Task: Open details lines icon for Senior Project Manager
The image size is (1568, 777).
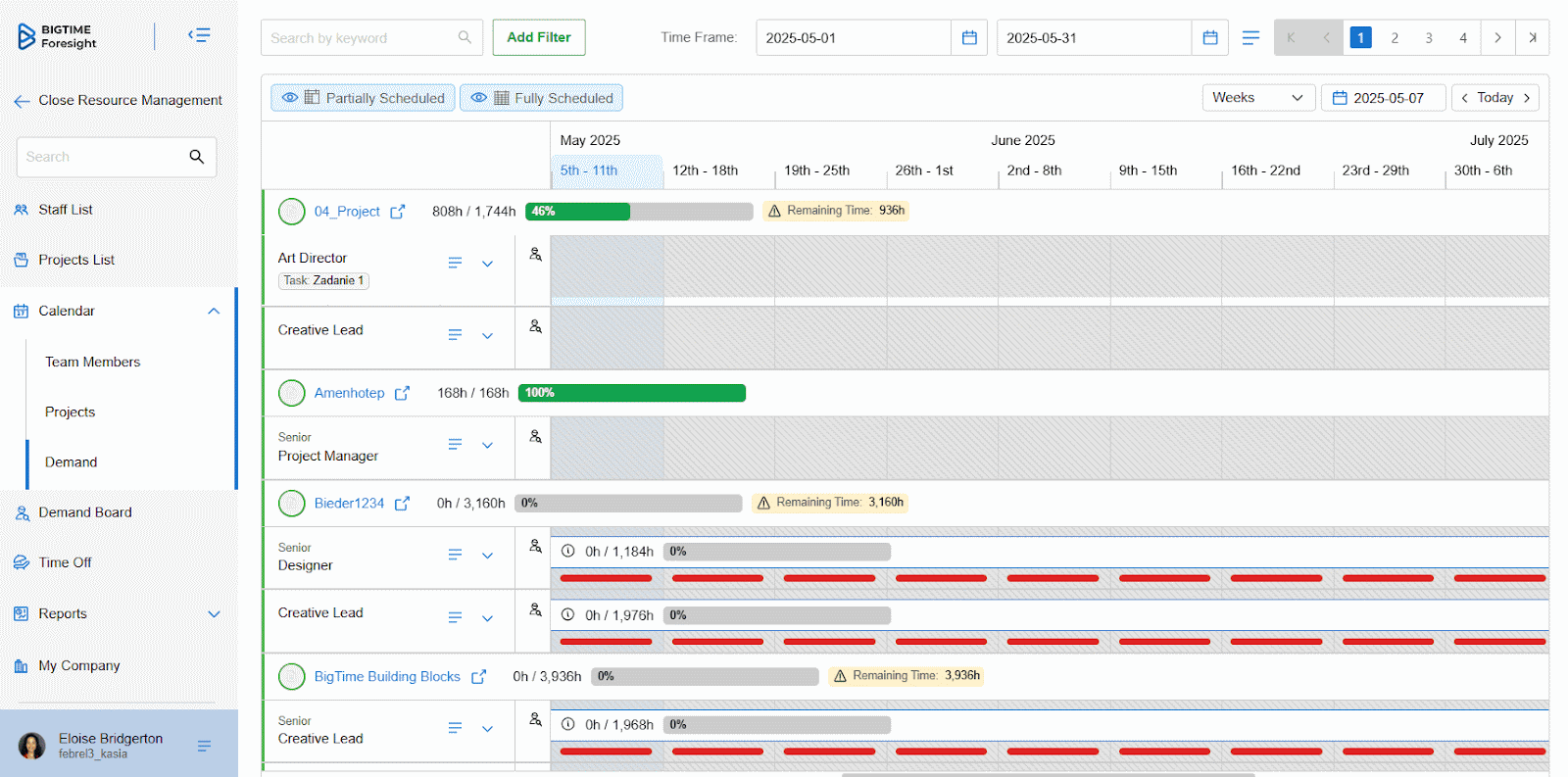Action: coord(455,445)
